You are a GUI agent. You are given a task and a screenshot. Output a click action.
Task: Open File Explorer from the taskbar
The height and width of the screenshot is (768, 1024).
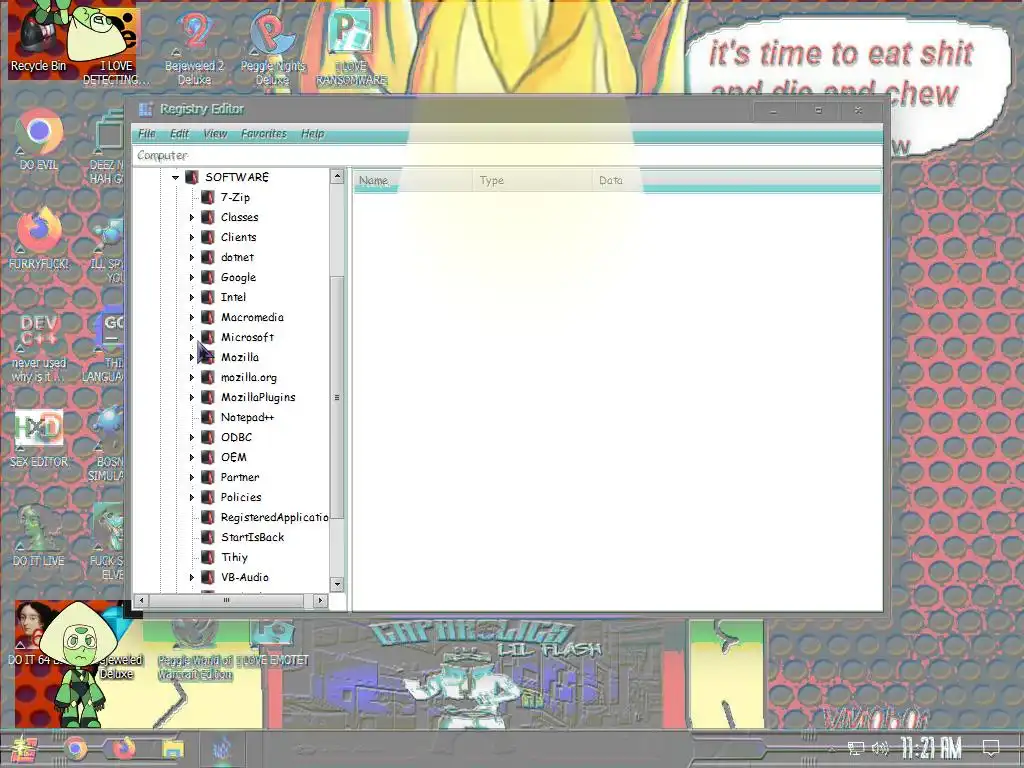click(x=173, y=749)
